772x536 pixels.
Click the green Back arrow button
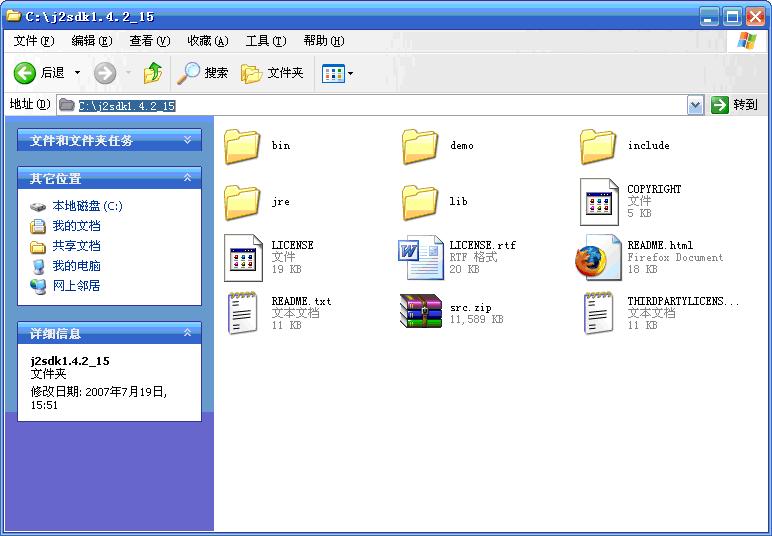(x=25, y=73)
